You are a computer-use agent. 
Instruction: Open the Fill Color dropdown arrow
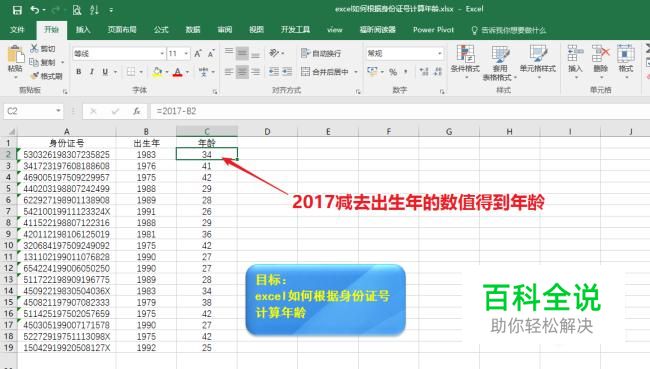coord(167,72)
